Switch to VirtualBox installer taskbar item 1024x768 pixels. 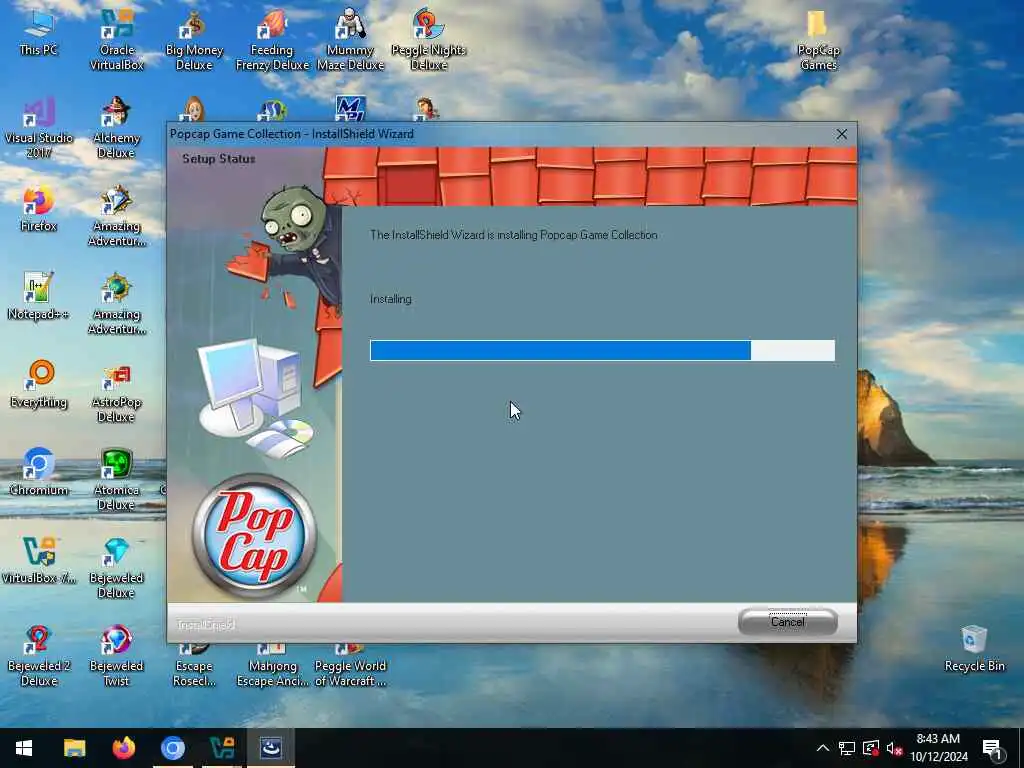pyautogui.click(x=222, y=748)
